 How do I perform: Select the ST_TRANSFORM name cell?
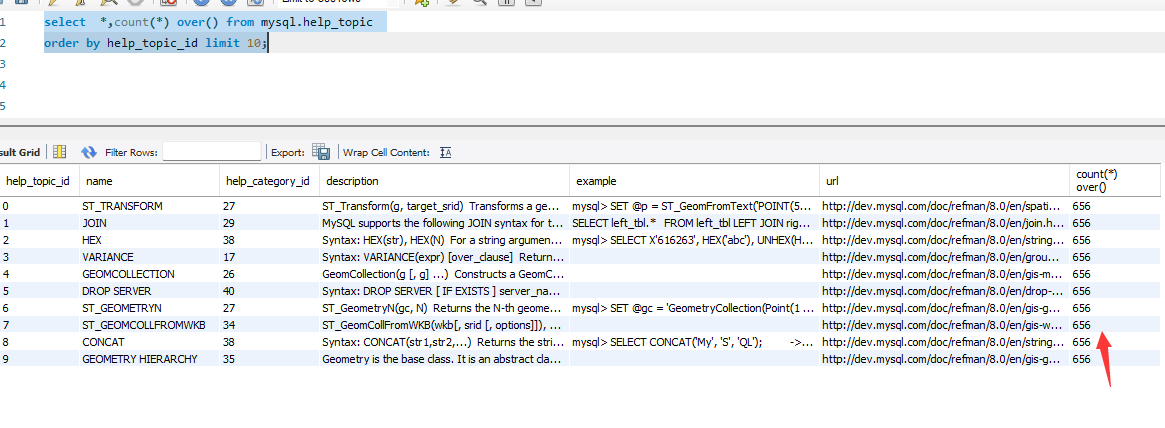149,206
